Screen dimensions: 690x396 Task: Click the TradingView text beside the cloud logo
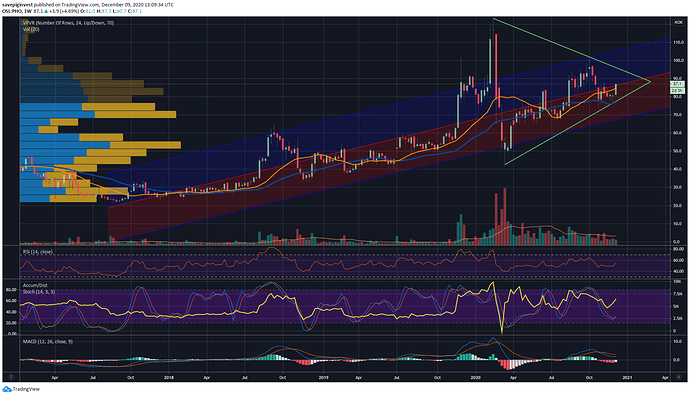(26, 389)
